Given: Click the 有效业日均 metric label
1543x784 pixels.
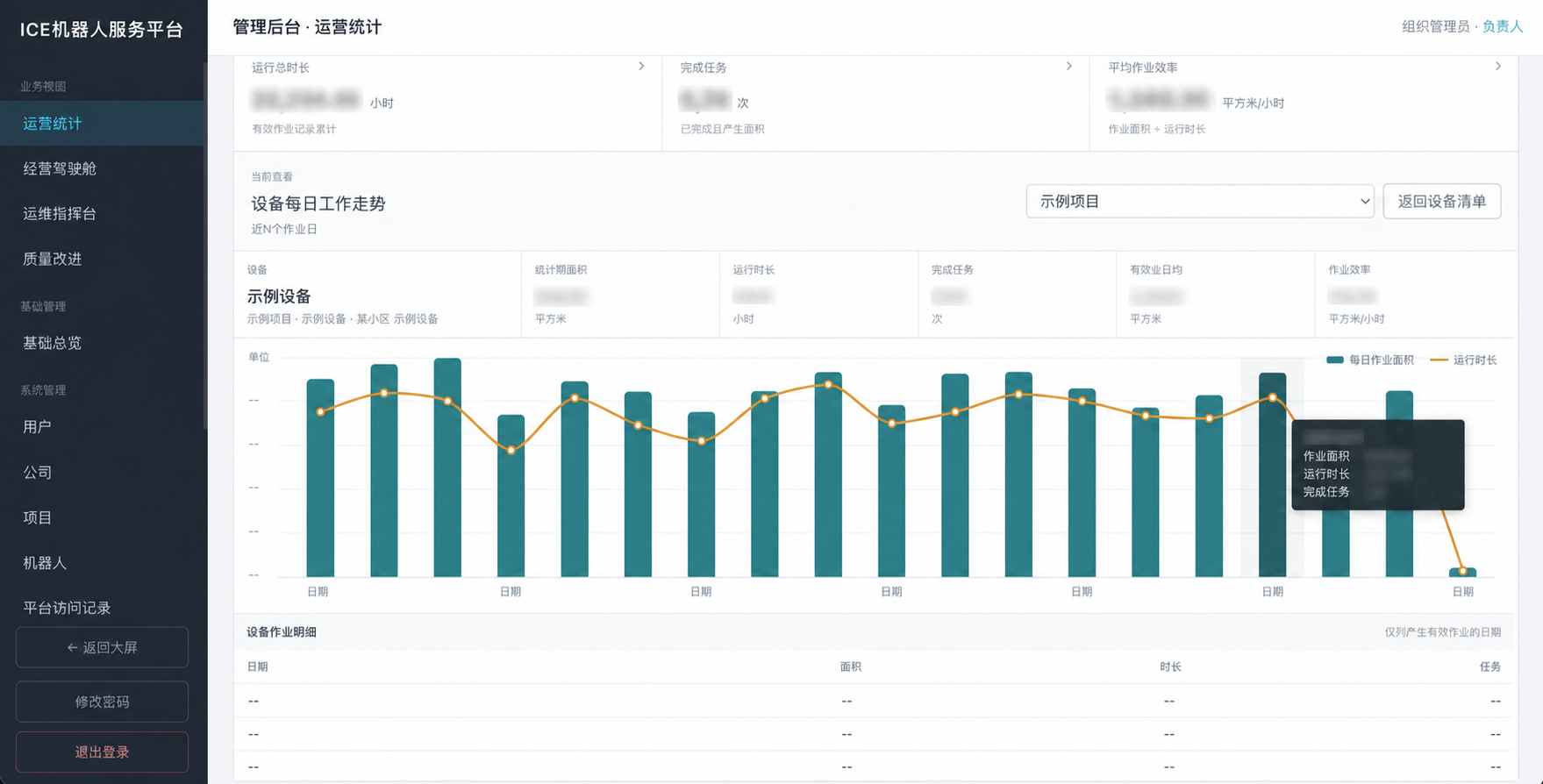Looking at the screenshot, I should click(x=1156, y=270).
